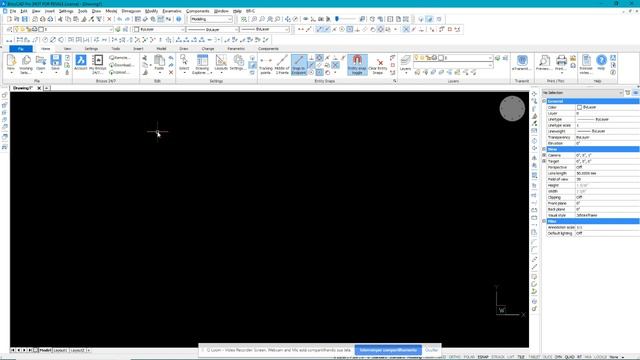Click the red Erase X in Edit panel
This screenshot has width=640, height=360.
(x=171, y=72)
